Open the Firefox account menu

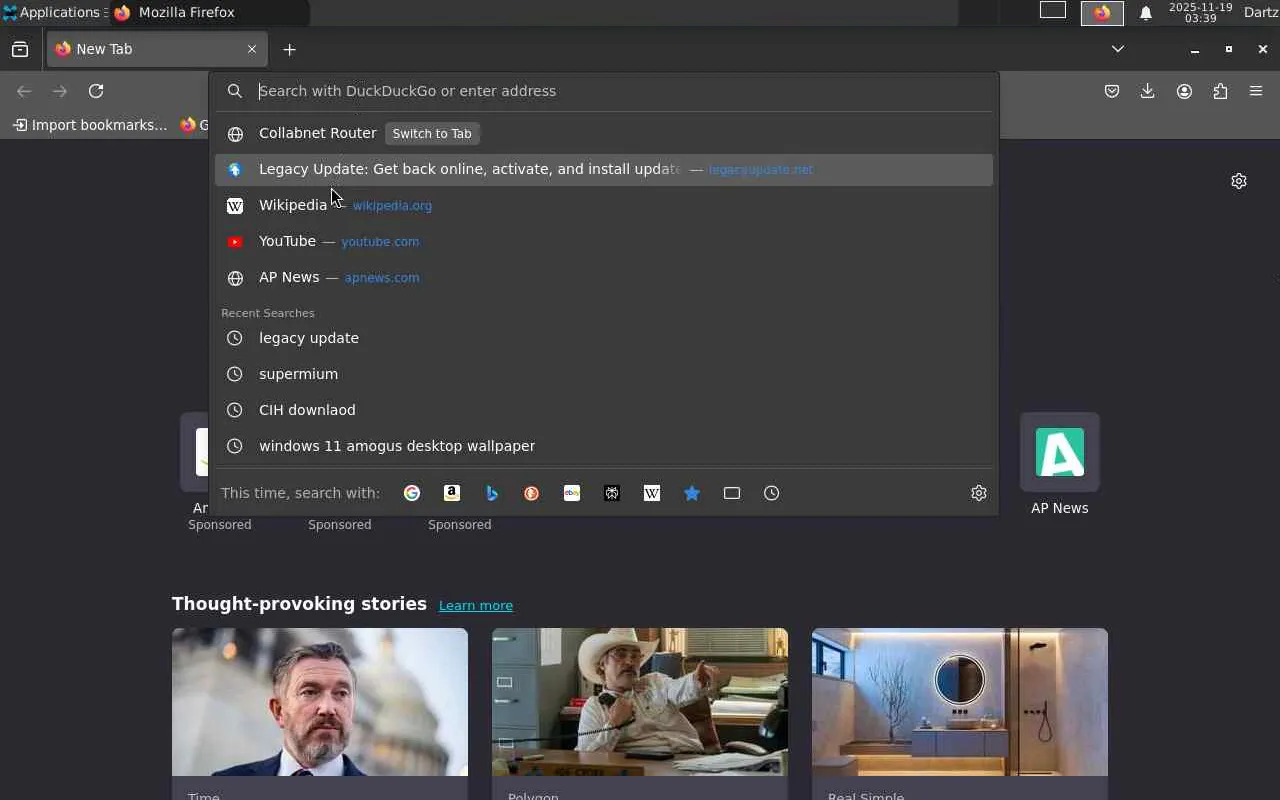pyautogui.click(x=1185, y=91)
